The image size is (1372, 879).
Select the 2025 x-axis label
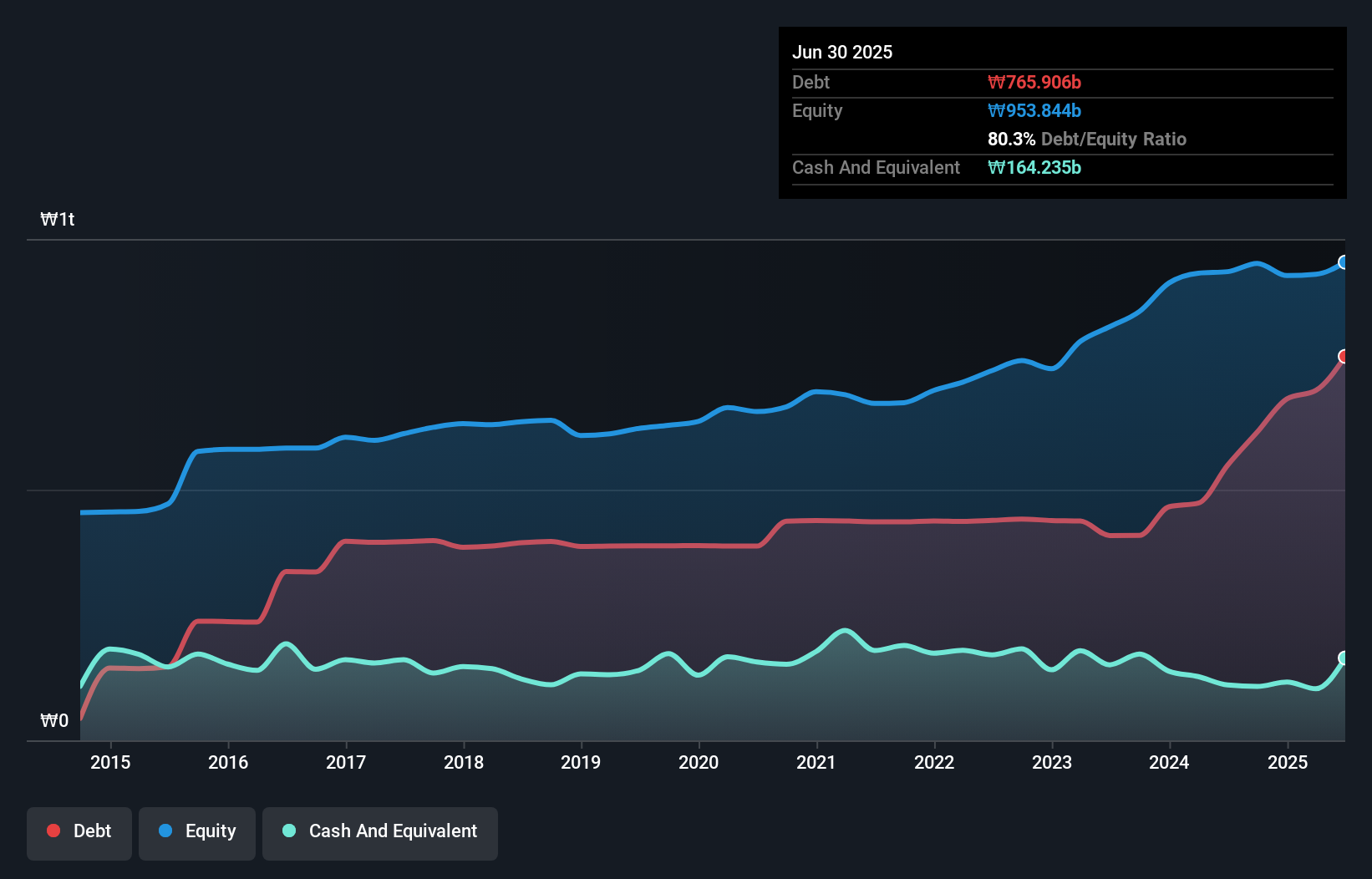[1288, 762]
